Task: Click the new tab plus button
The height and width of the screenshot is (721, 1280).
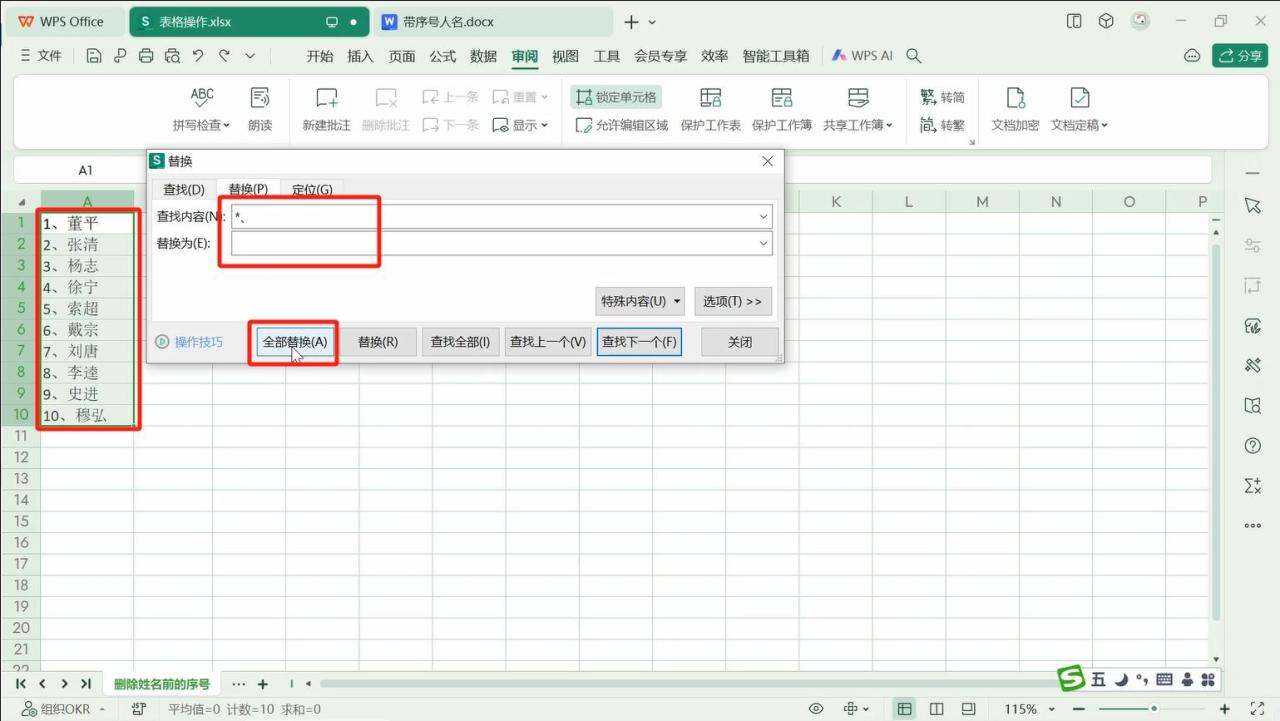Action: [x=631, y=22]
